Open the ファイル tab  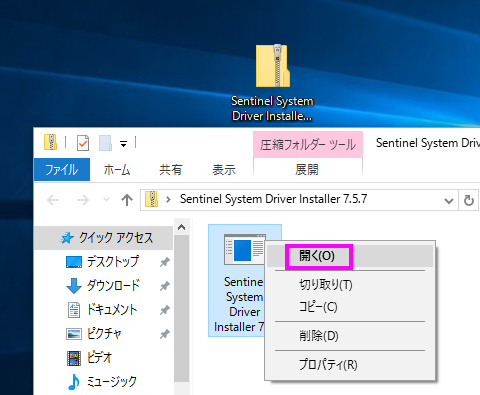[62, 170]
